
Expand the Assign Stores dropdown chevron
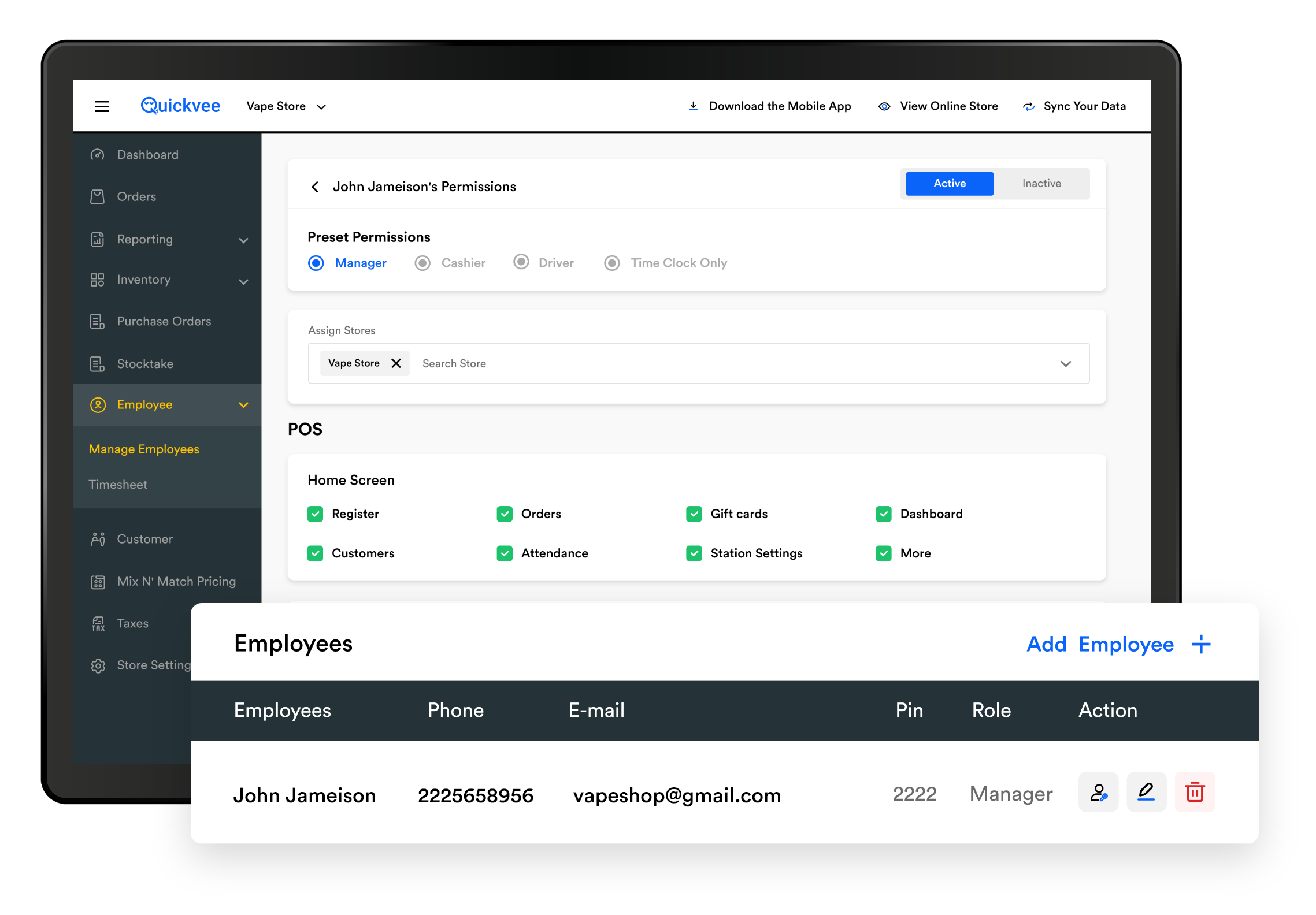1066,363
